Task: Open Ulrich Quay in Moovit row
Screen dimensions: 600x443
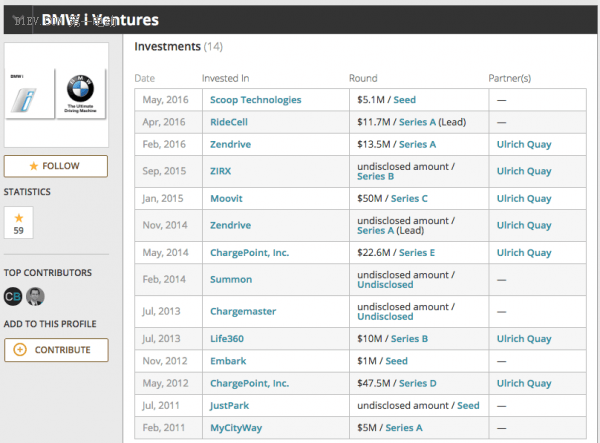Action: pos(524,199)
